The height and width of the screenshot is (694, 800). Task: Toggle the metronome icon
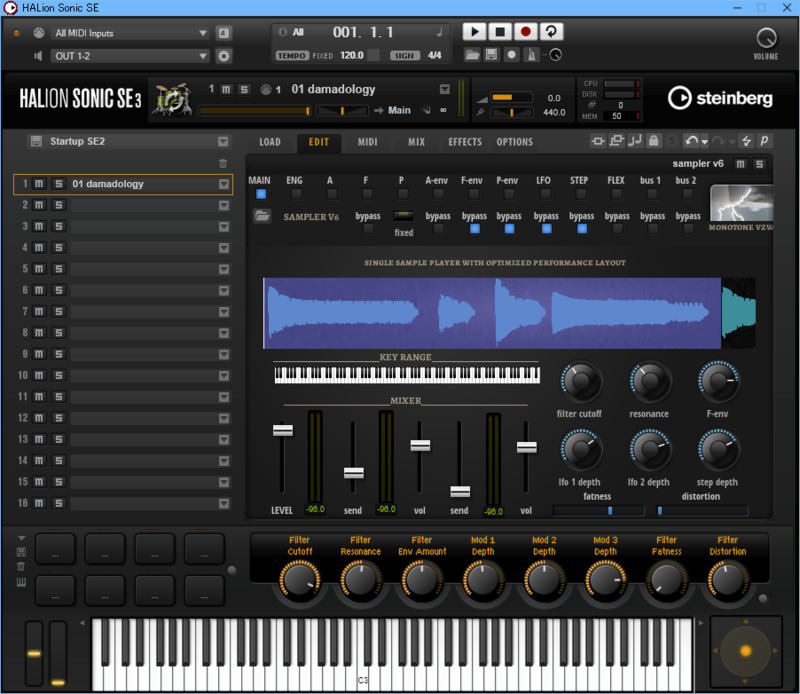(x=531, y=55)
